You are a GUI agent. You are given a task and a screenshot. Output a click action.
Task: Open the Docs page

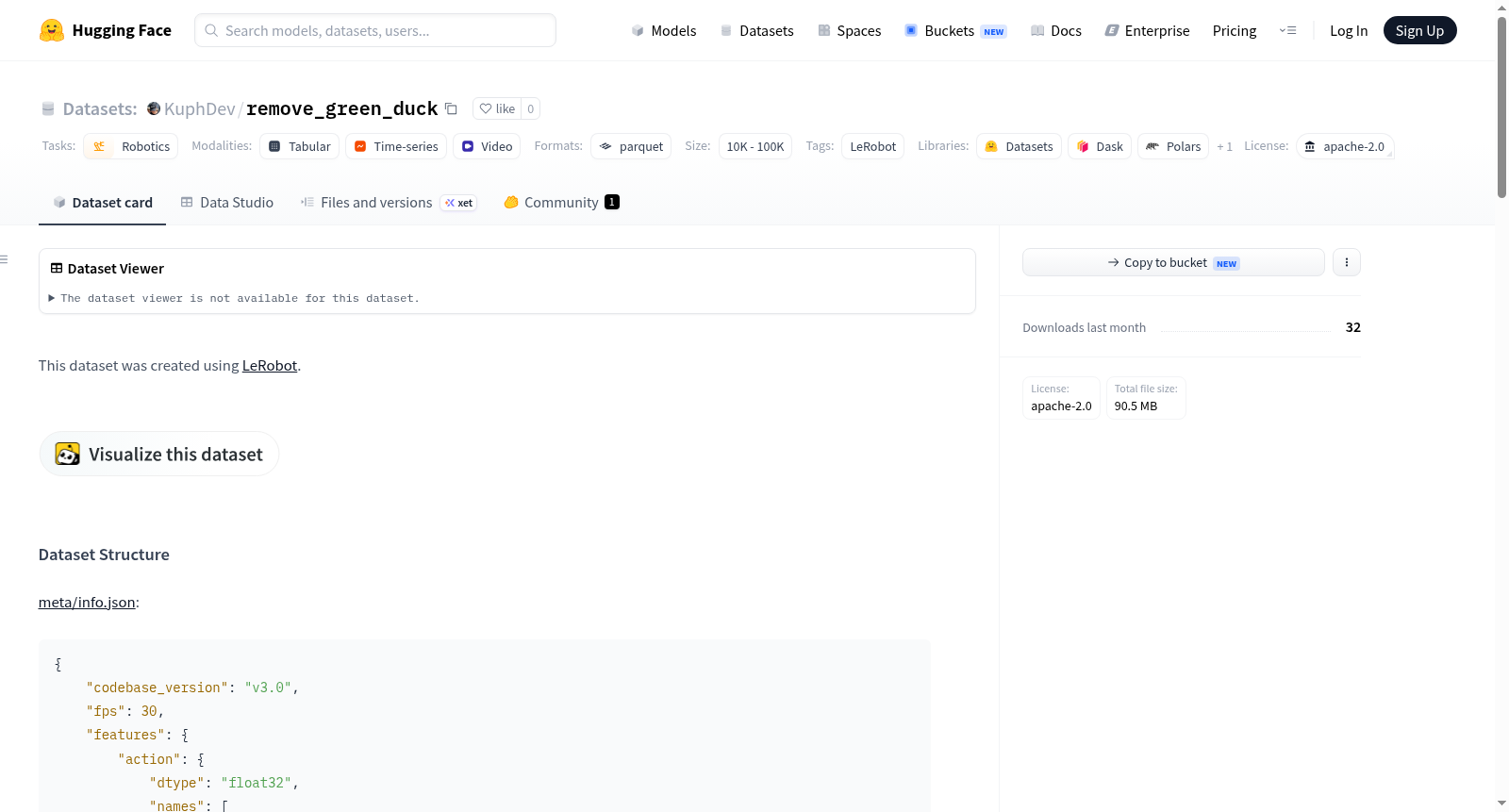pos(1056,30)
